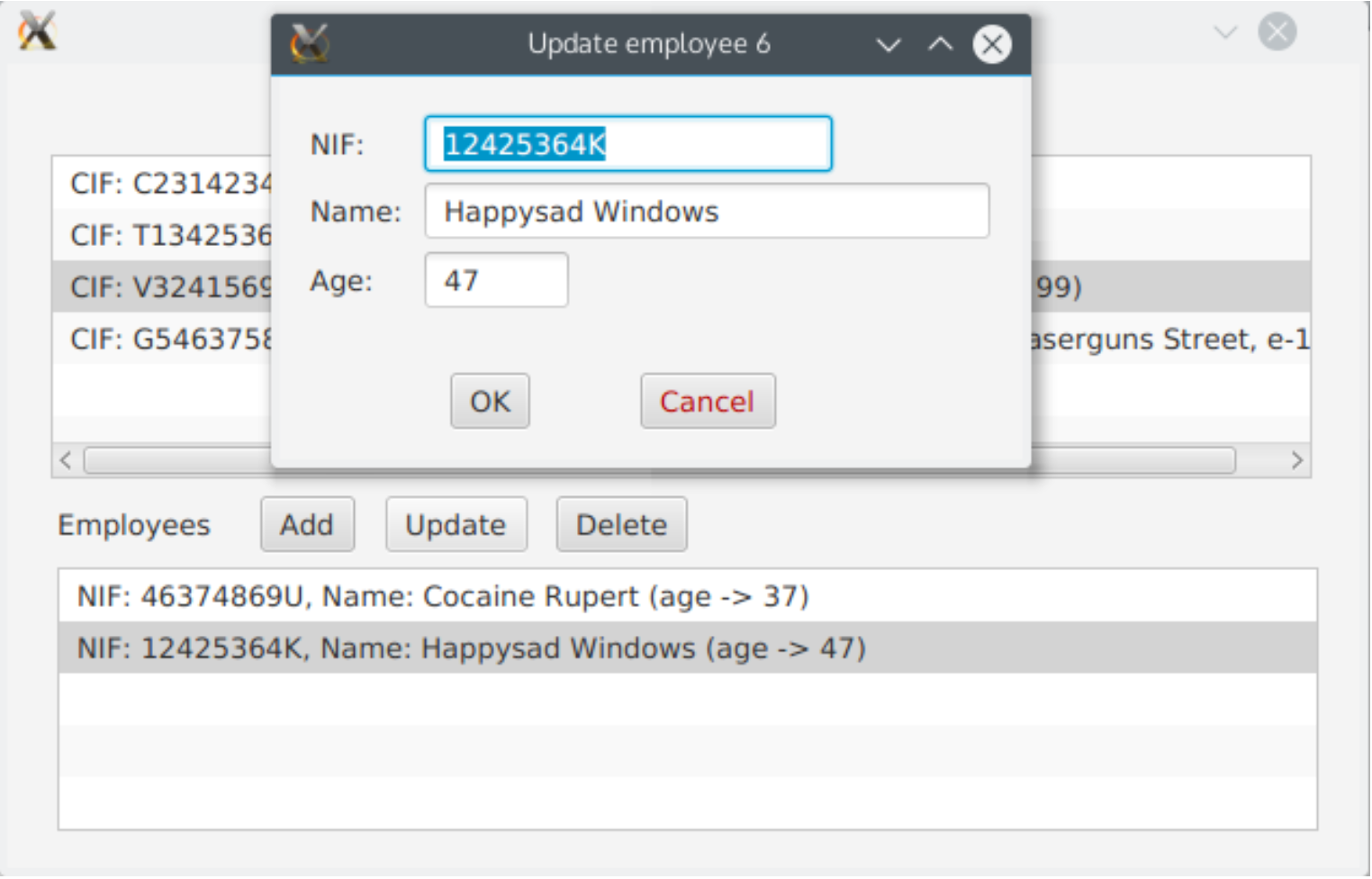Image resolution: width=1372 pixels, height=879 pixels.
Task: Click the Update employee button
Action: (x=456, y=525)
